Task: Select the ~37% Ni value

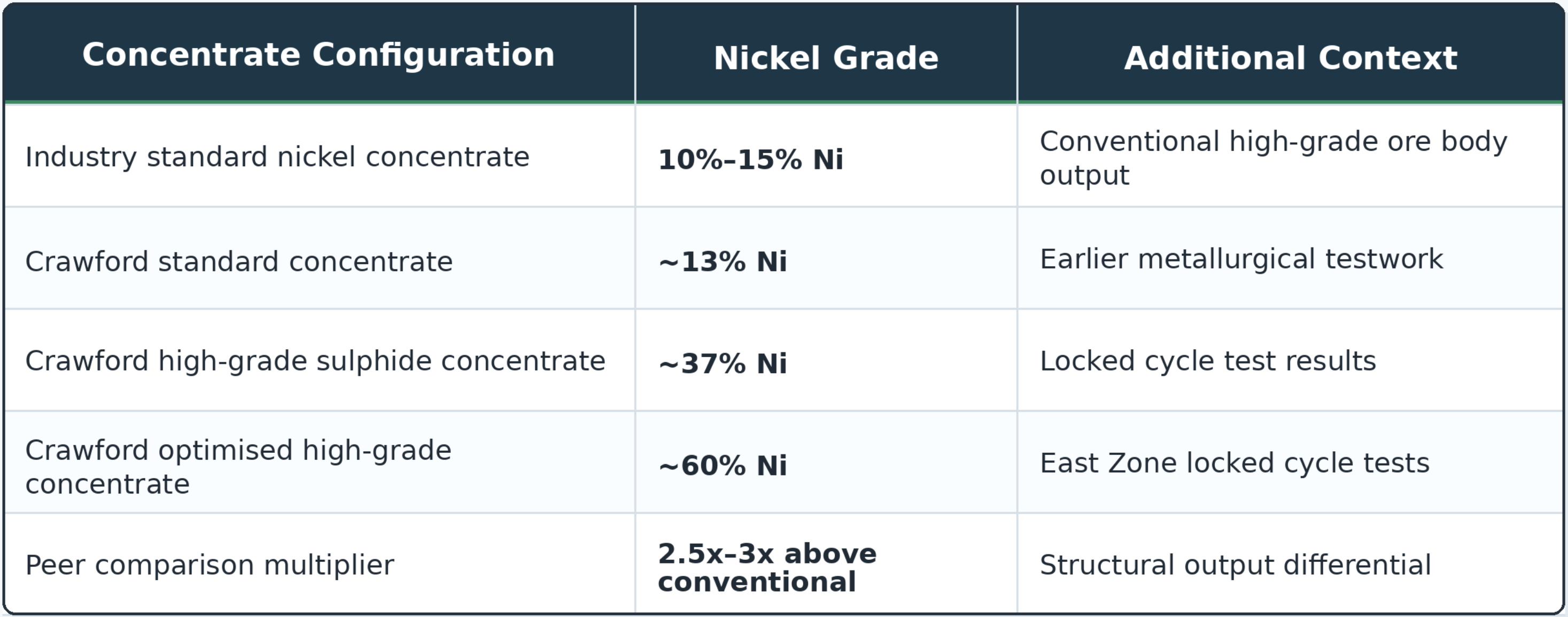Action: [x=723, y=364]
